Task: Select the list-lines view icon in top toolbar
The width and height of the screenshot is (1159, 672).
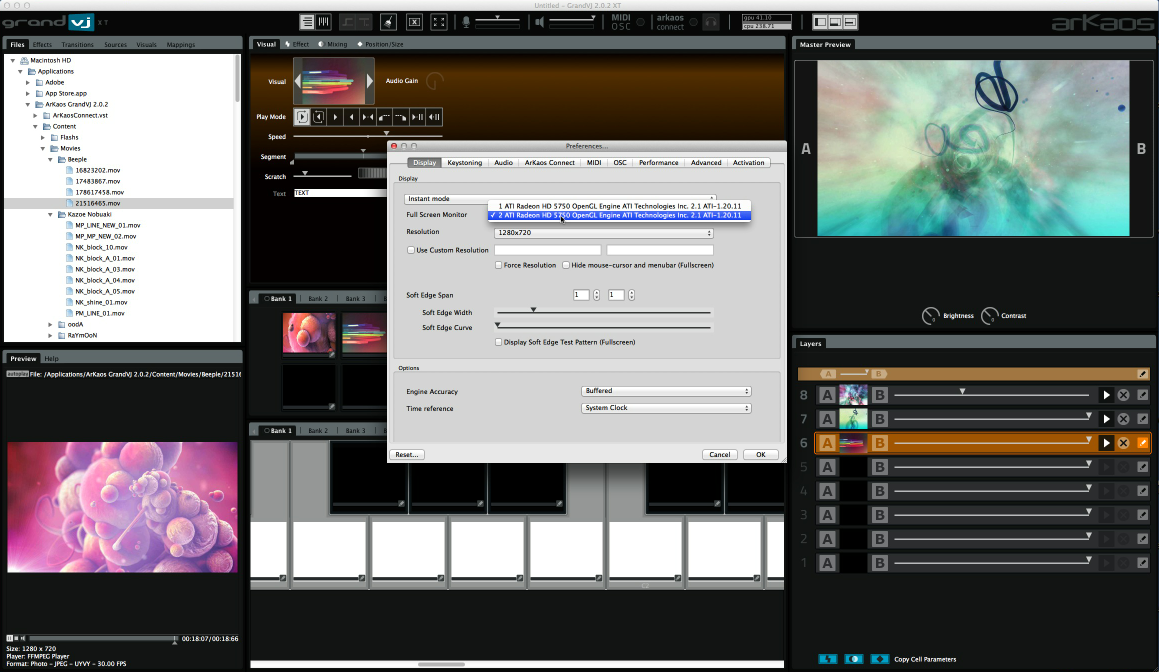Action: (307, 22)
